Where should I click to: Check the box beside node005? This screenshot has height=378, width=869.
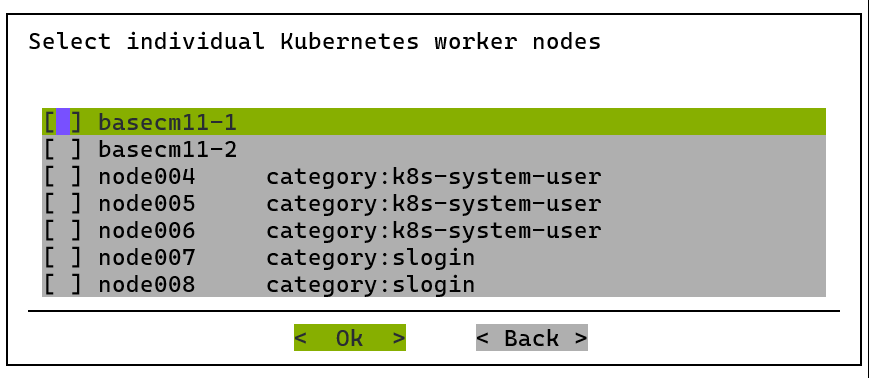[63, 203]
